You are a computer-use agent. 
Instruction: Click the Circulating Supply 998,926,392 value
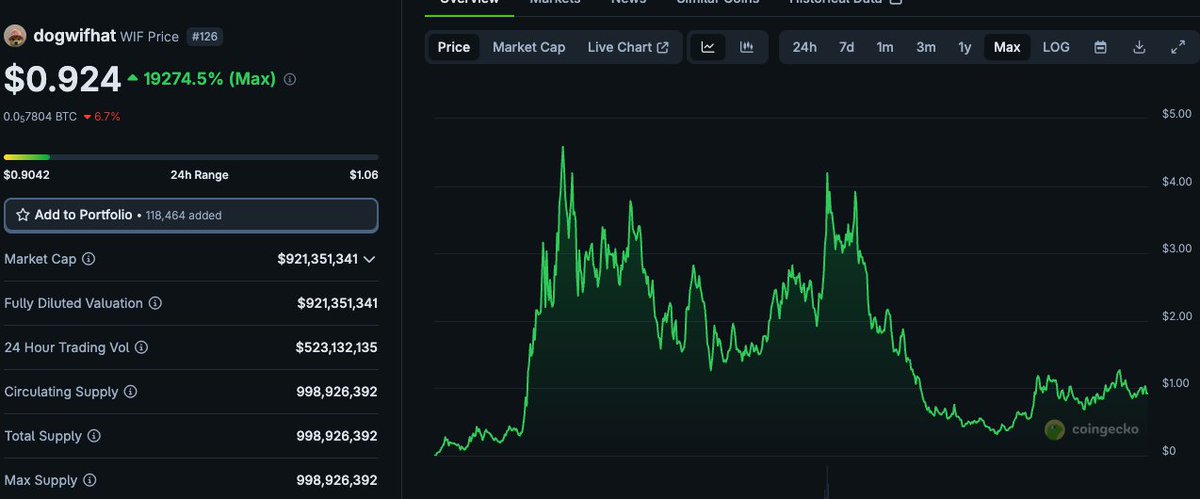pos(337,392)
